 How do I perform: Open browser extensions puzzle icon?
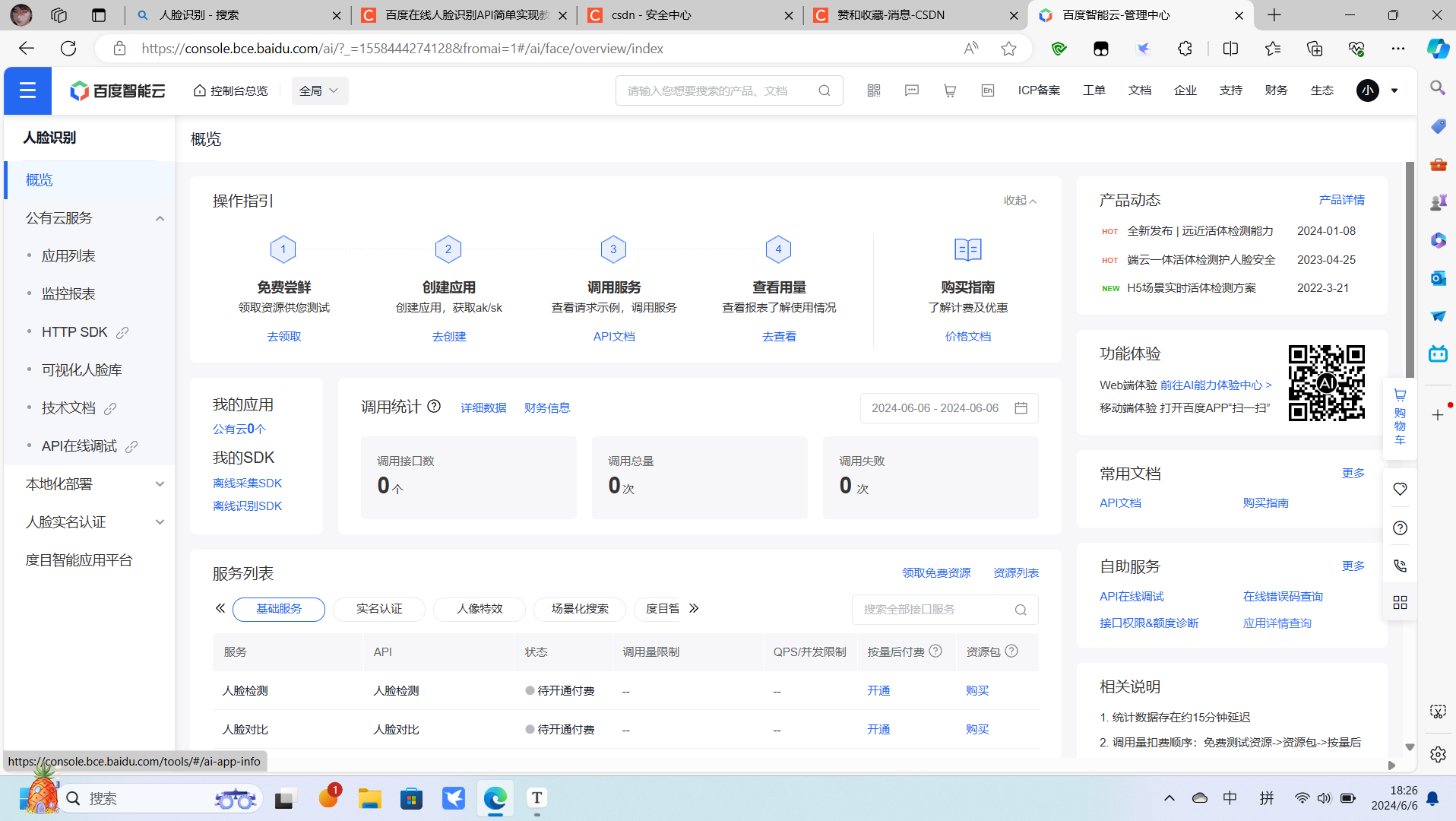(1185, 49)
